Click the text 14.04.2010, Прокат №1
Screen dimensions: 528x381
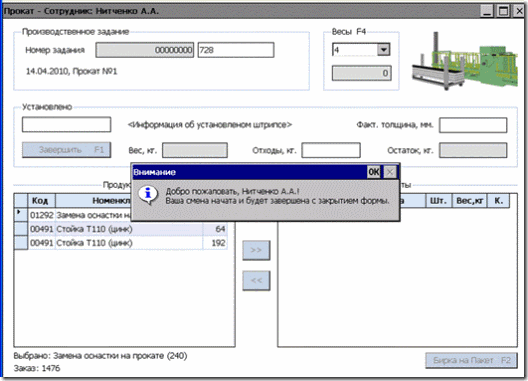pyautogui.click(x=72, y=71)
